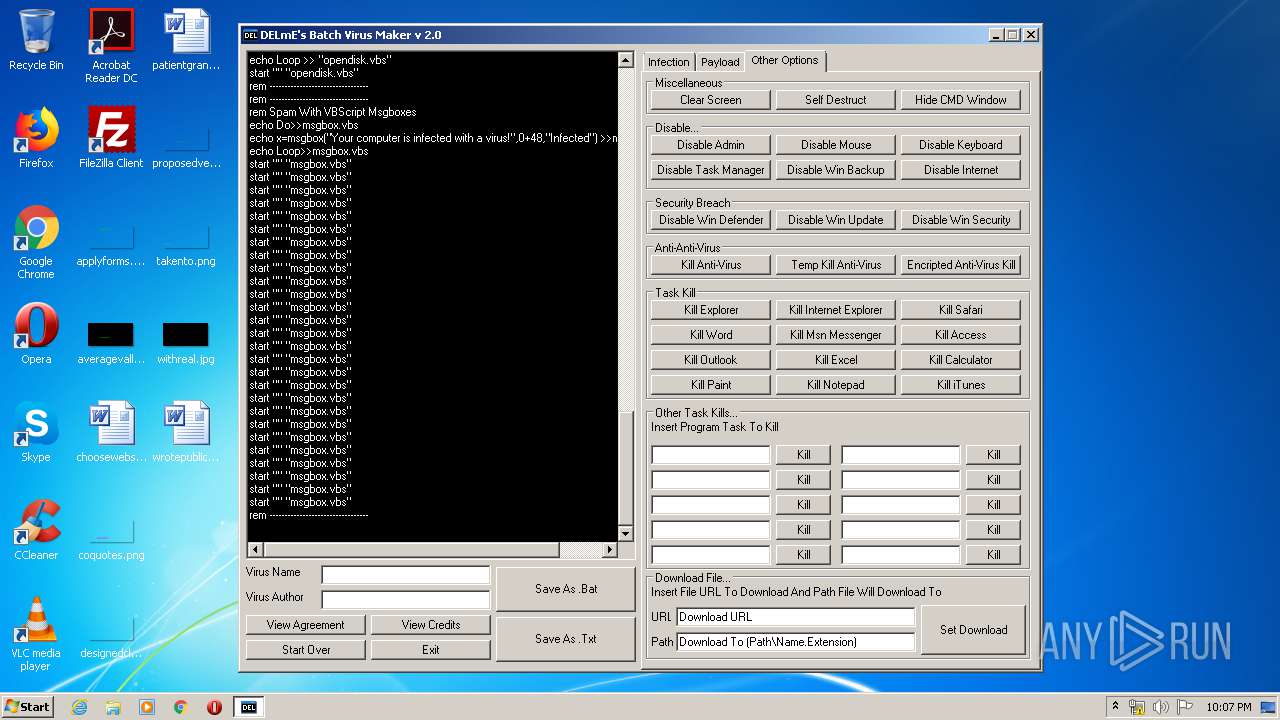Open Windows Explorer from the taskbar
This screenshot has width=1280, height=720.
pyautogui.click(x=113, y=707)
